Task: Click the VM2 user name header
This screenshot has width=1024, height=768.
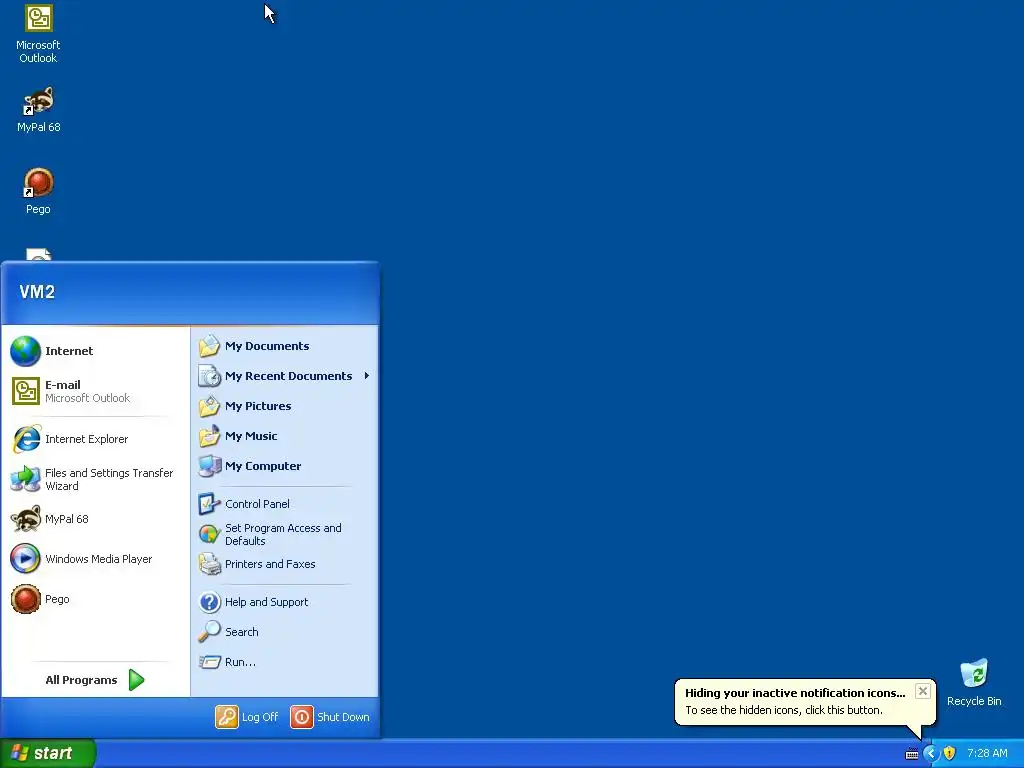Action: tap(37, 292)
